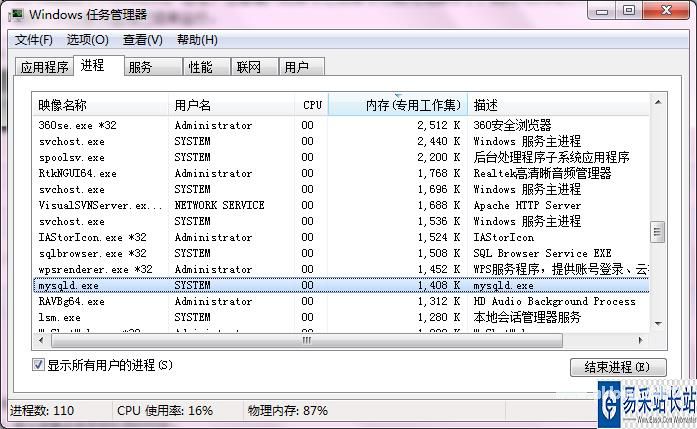Sort by 描述 column header
Viewport: 697px width, 429px height.
558,105
